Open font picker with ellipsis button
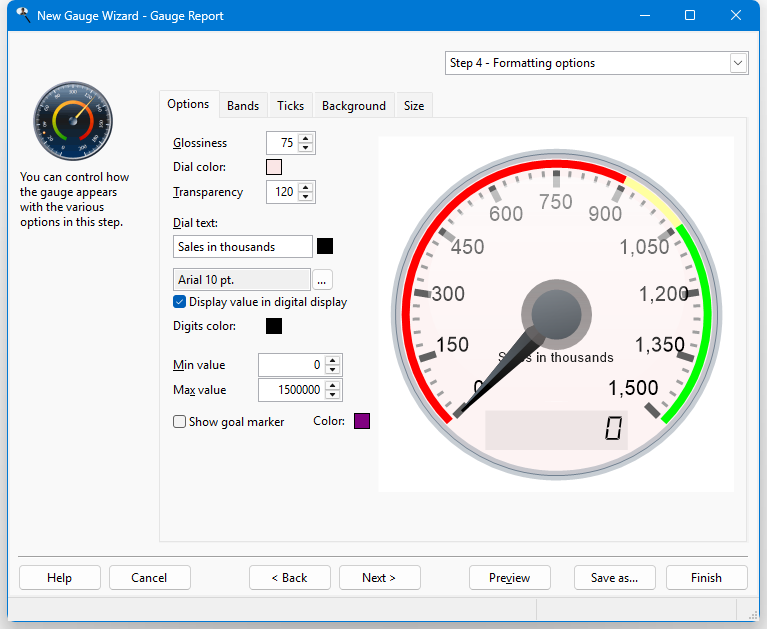The width and height of the screenshot is (767, 629). tap(322, 280)
